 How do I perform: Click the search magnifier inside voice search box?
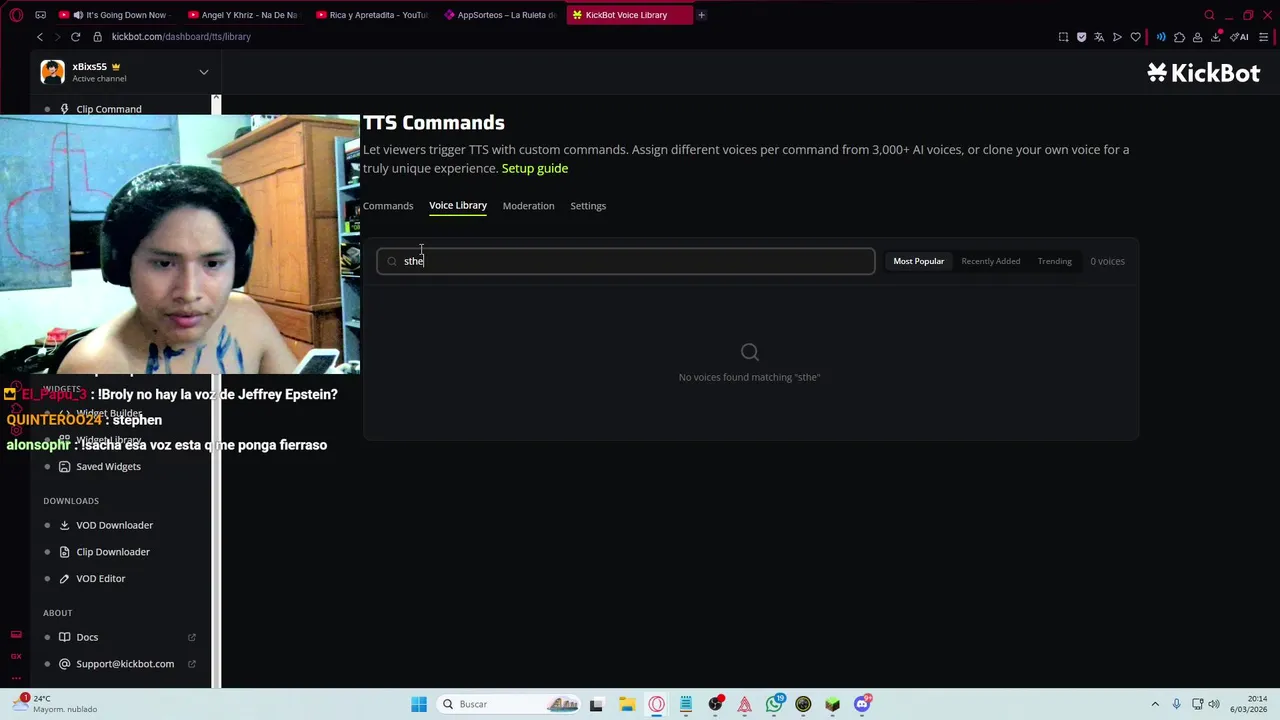[392, 261]
